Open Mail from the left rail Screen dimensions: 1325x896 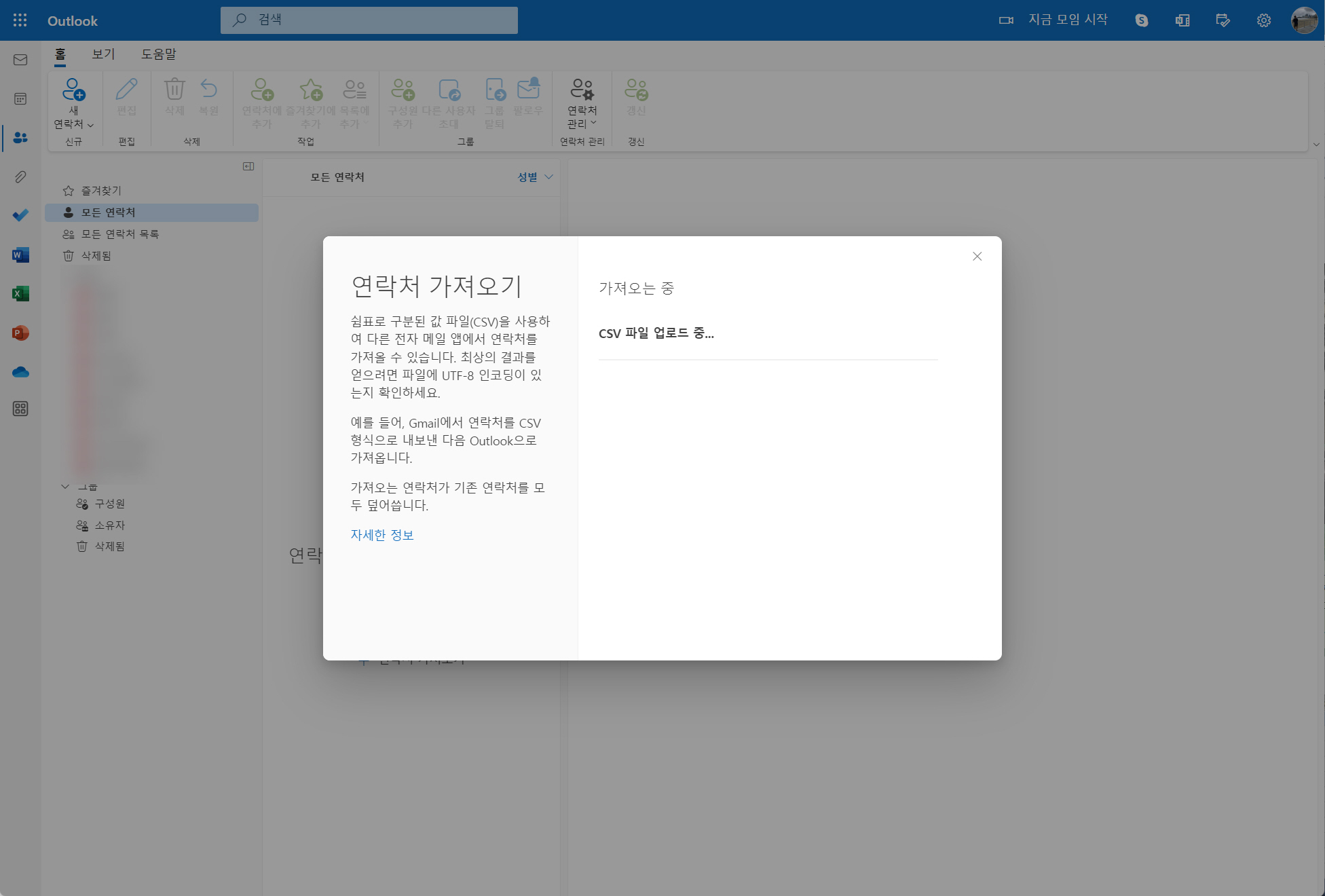(x=20, y=60)
